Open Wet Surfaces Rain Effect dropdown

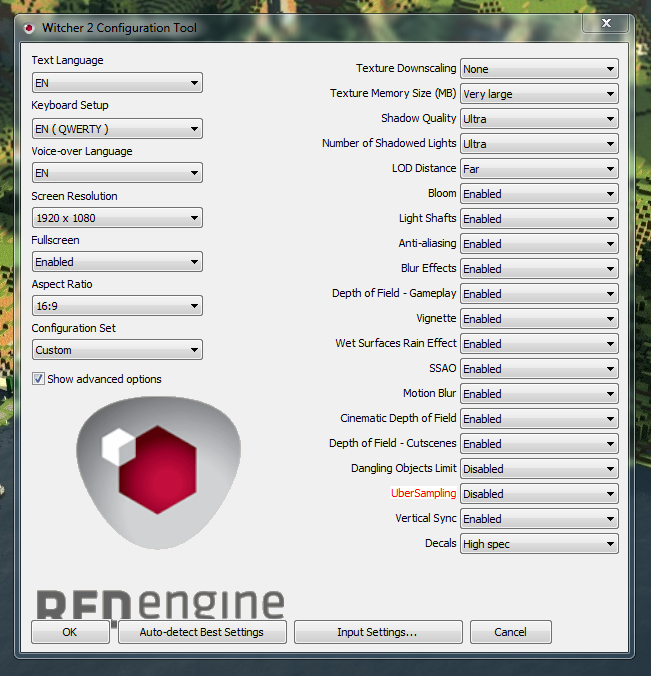539,344
